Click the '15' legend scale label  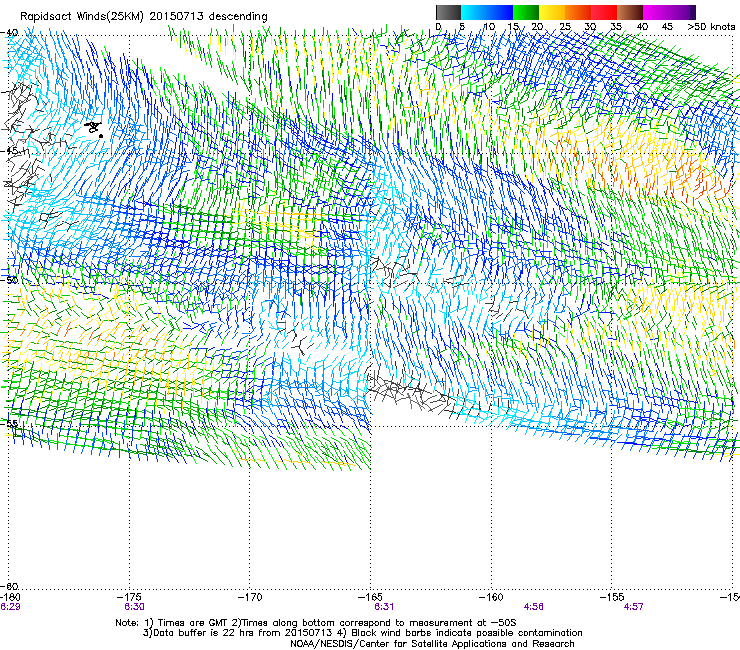click(x=513, y=26)
